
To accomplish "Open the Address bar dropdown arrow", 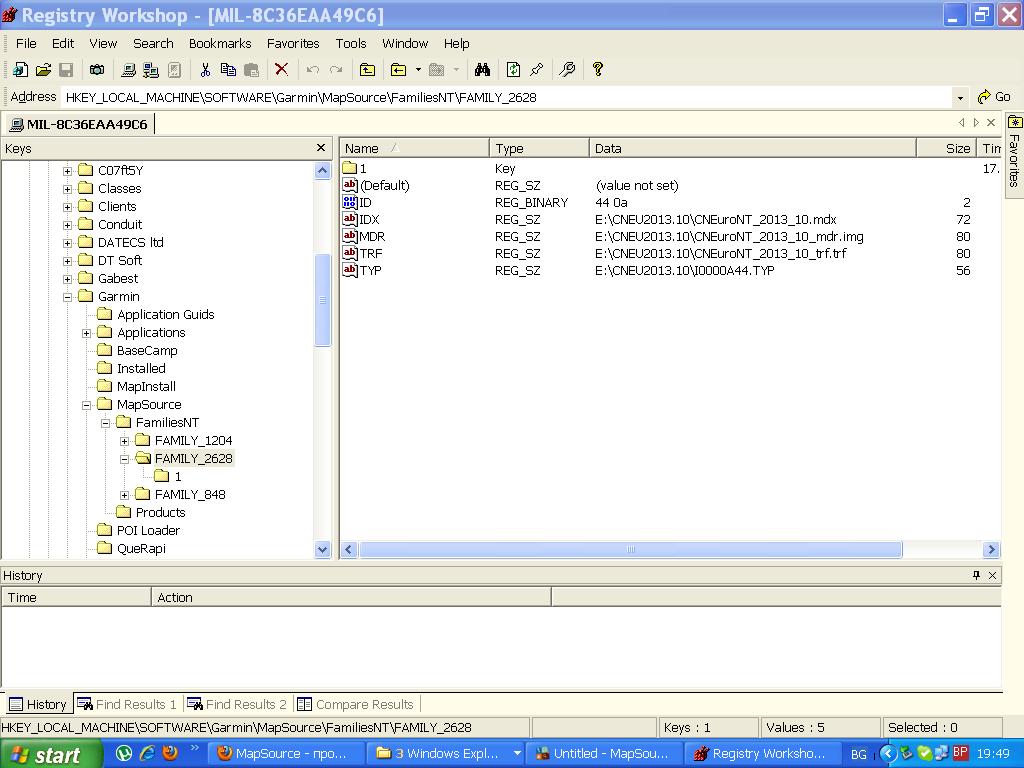I will pyautogui.click(x=960, y=97).
